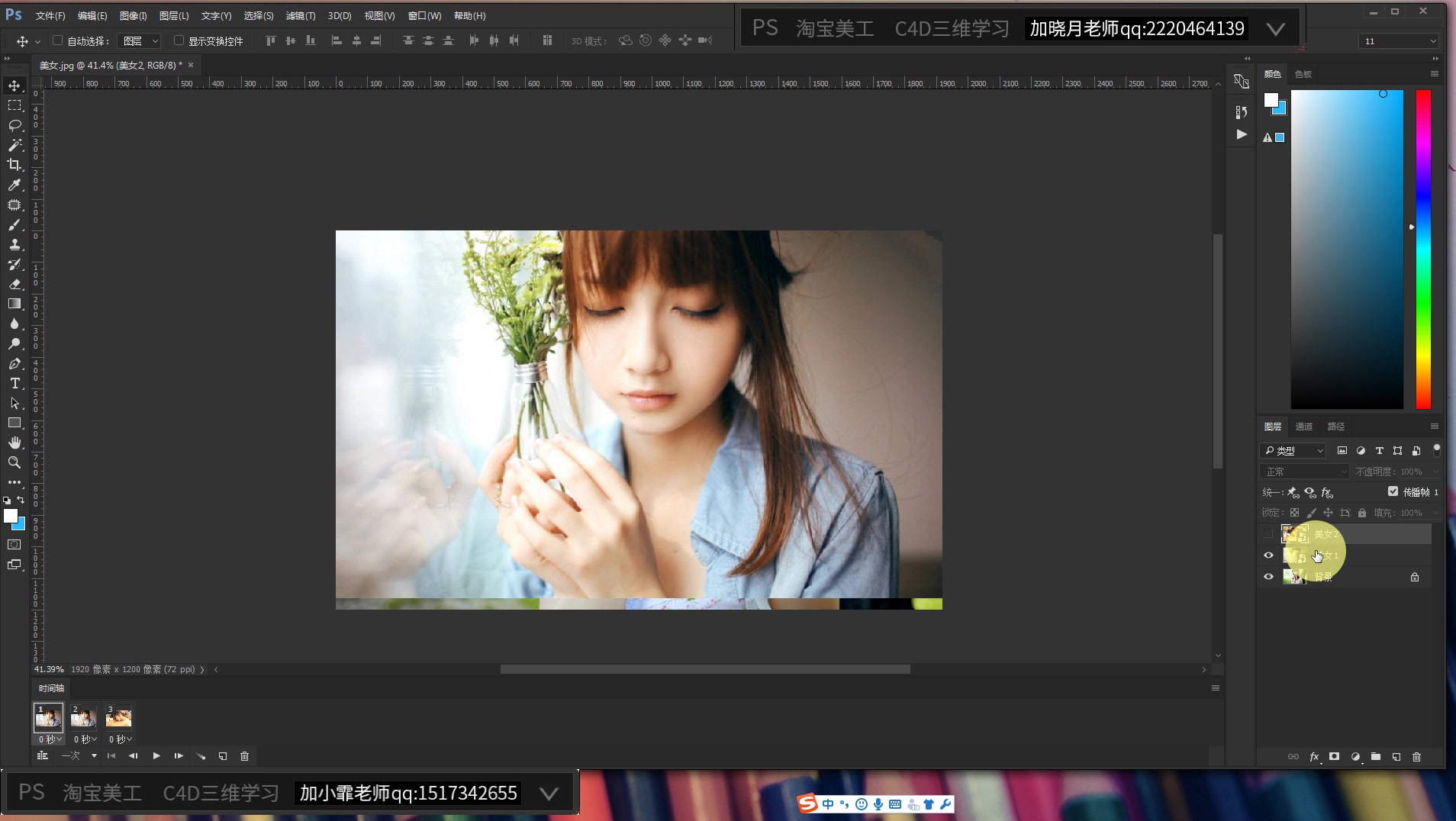The width and height of the screenshot is (1456, 821).
Task: Open the 窗口(W) menu
Action: coord(424,15)
